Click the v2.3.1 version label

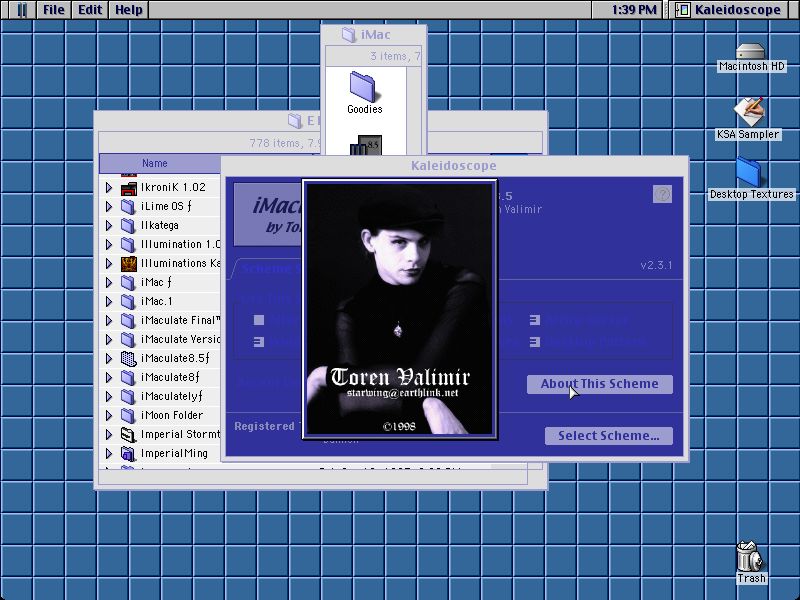click(656, 265)
